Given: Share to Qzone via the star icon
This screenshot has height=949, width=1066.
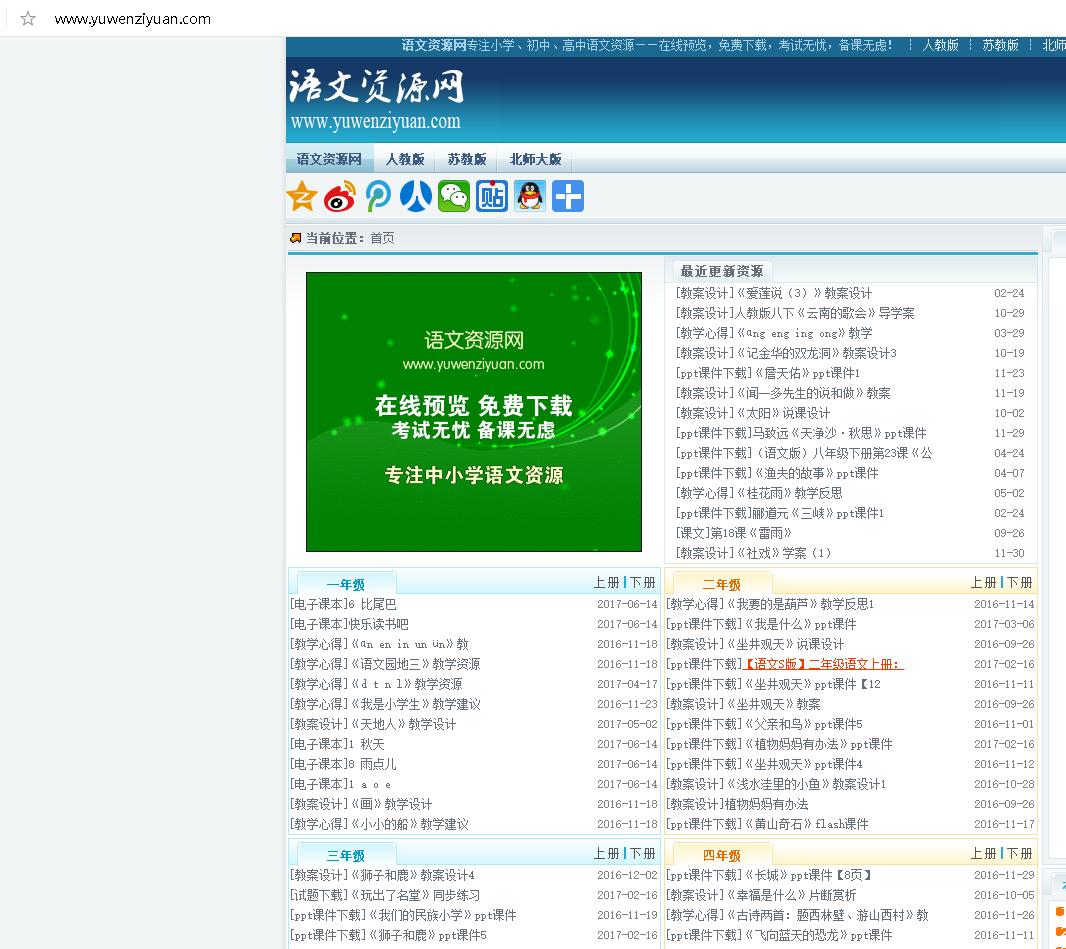Looking at the screenshot, I should click(x=299, y=196).
